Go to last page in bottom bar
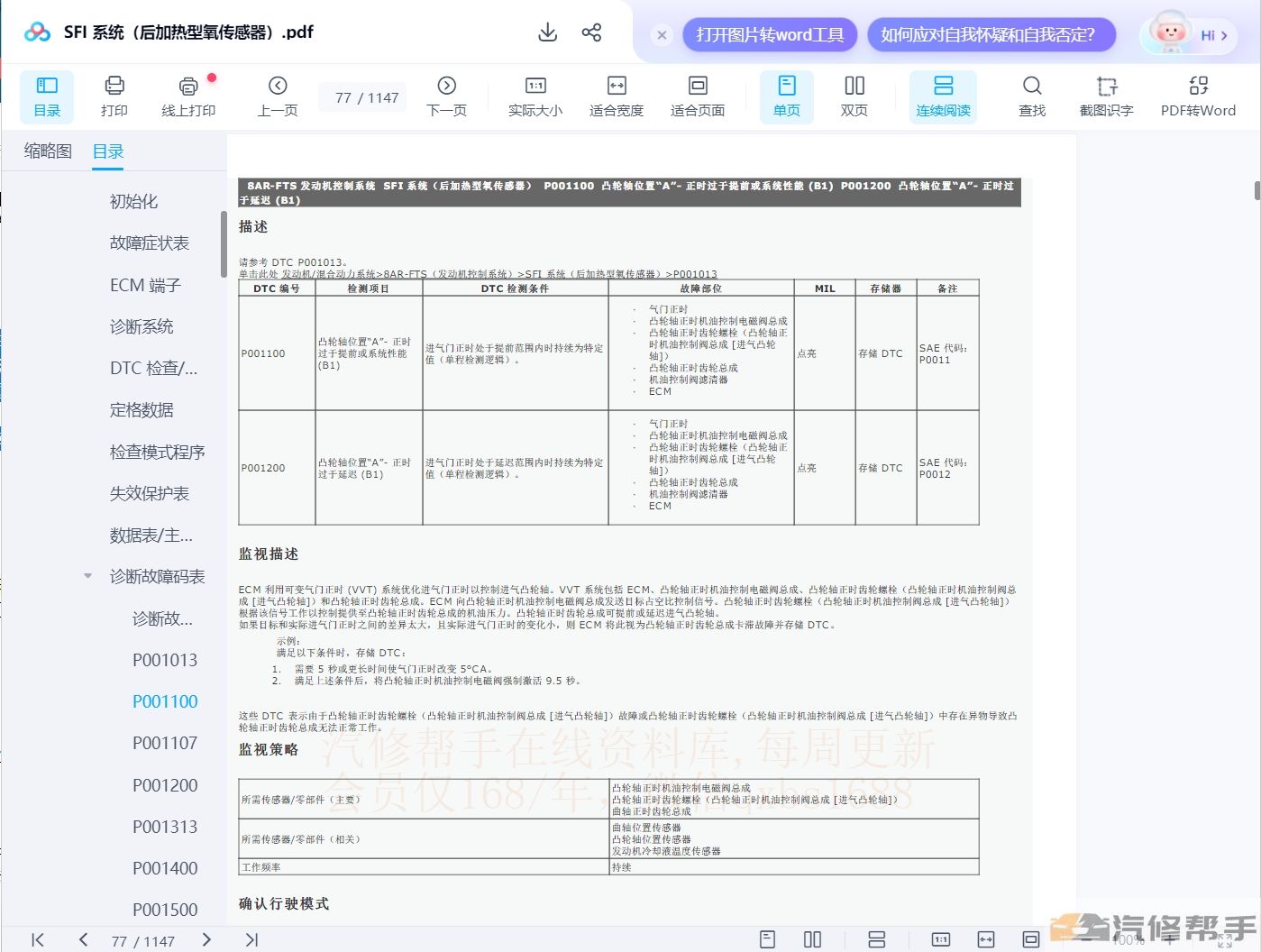The image size is (1261, 952). pyautogui.click(x=251, y=939)
